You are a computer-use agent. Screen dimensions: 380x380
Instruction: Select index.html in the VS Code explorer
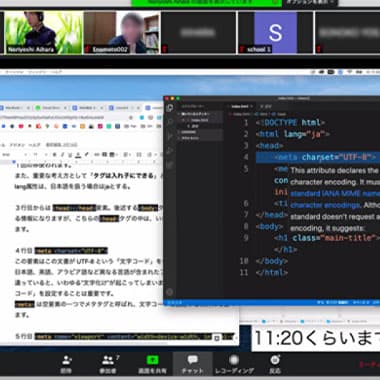tap(200, 120)
